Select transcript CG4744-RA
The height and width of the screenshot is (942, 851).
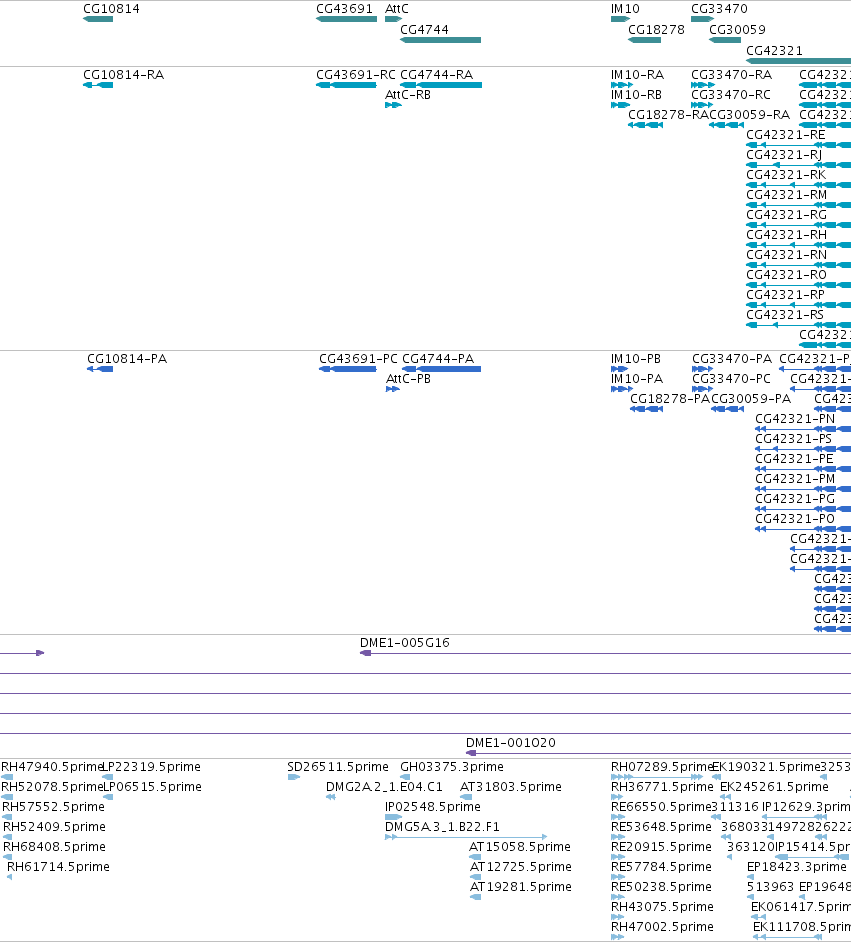(x=437, y=75)
